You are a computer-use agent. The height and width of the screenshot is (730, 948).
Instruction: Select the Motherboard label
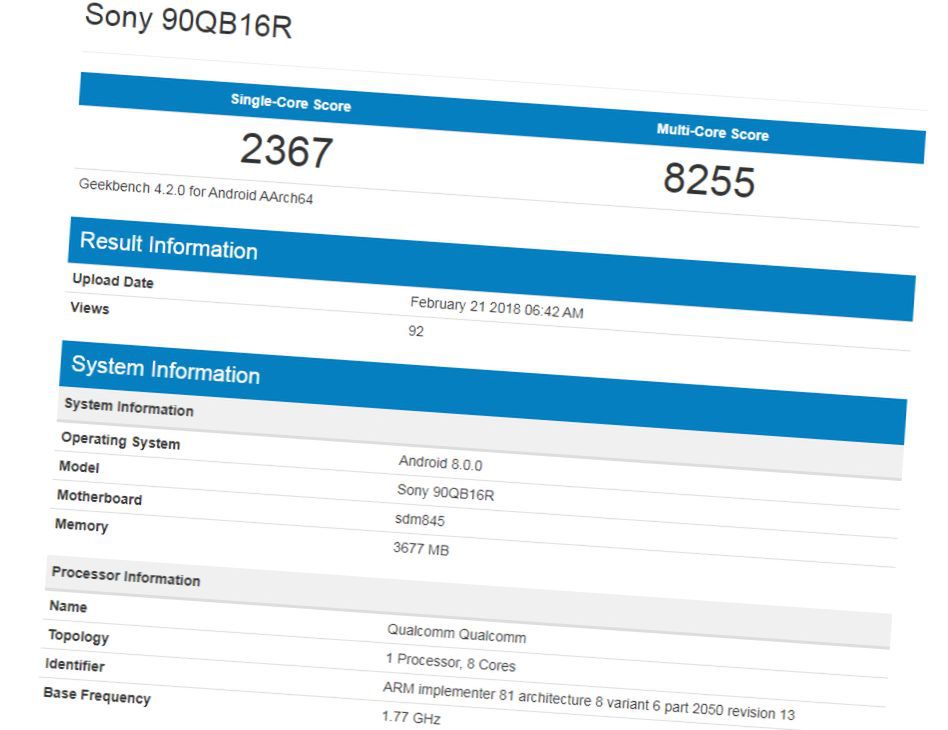pos(99,497)
